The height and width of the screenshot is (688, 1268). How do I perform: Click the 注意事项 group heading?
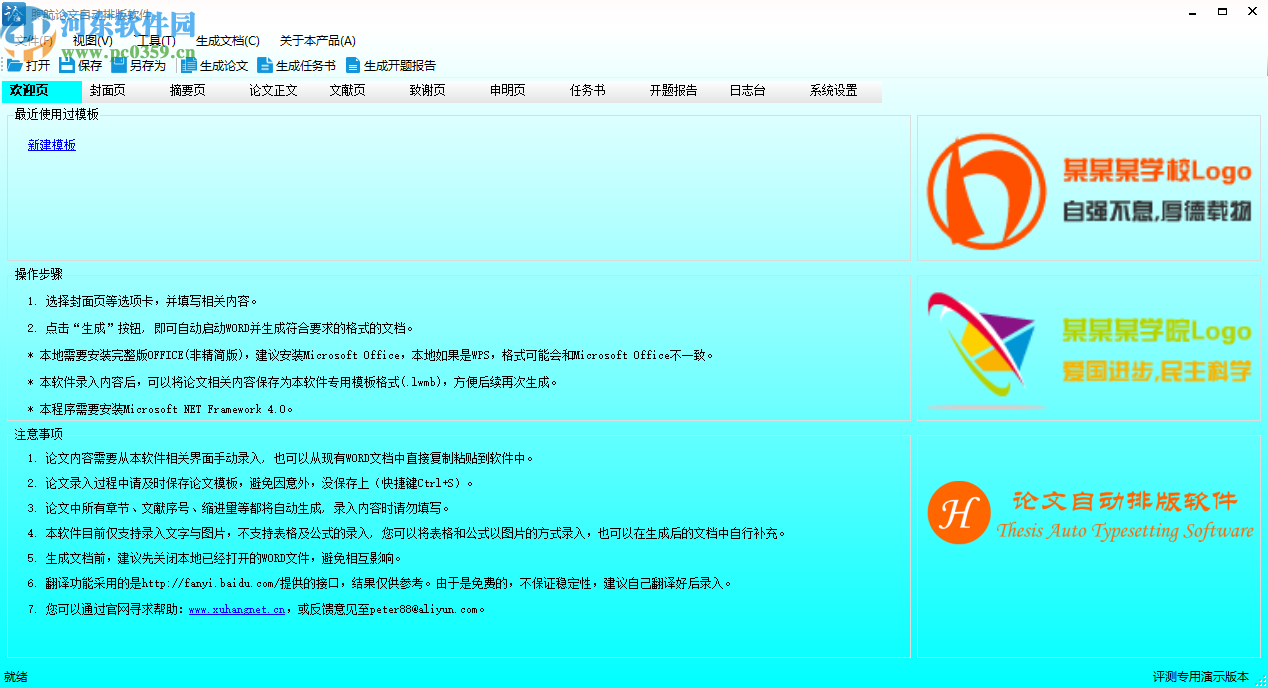[x=39, y=434]
